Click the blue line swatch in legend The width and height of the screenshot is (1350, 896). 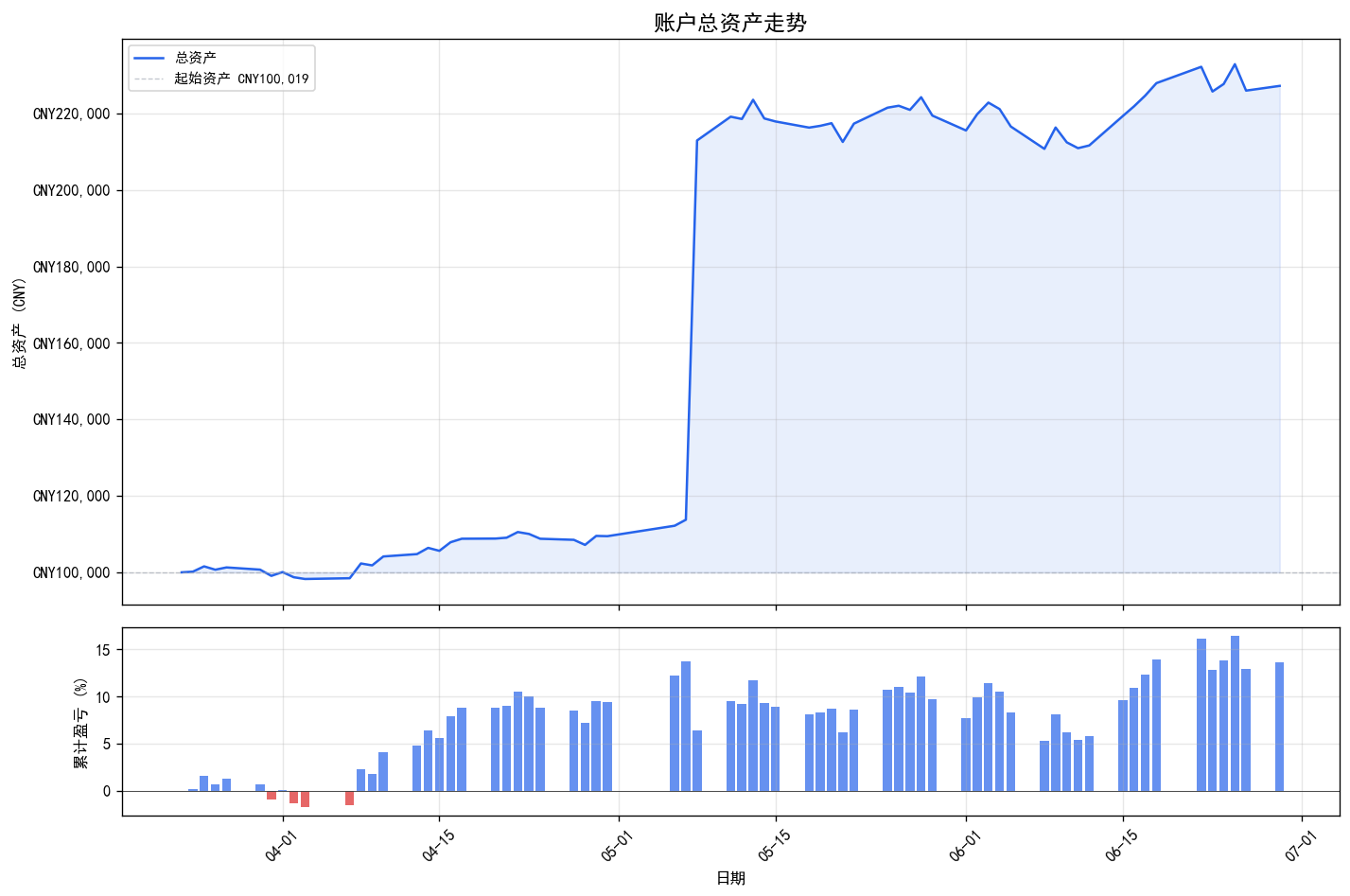[149, 58]
